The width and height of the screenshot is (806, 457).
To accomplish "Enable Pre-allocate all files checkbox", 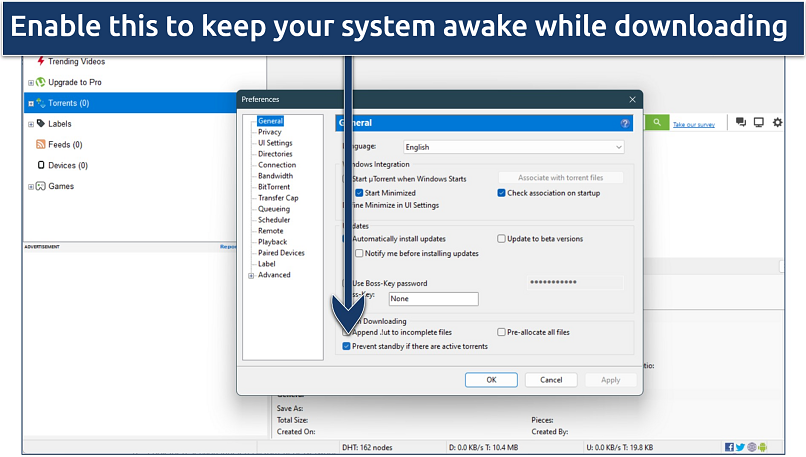I will (502, 332).
